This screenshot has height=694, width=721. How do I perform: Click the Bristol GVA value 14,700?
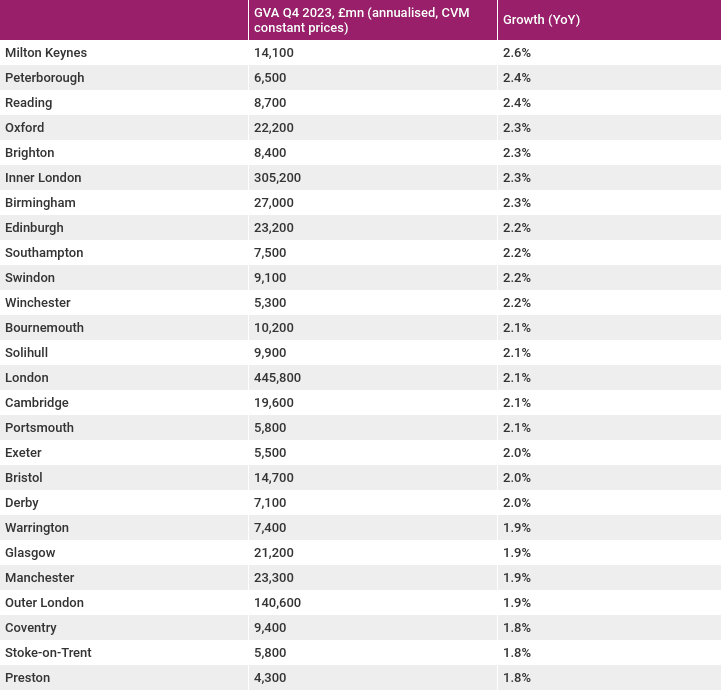click(274, 477)
